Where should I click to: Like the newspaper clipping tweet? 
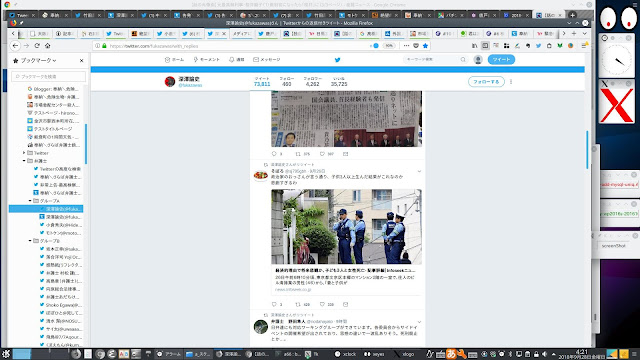coord(322,154)
